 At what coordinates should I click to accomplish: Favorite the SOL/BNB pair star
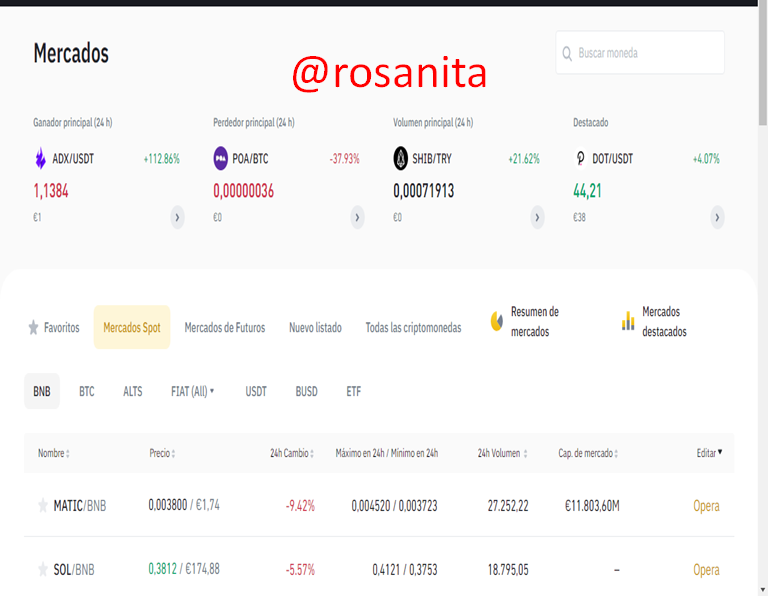tap(43, 569)
